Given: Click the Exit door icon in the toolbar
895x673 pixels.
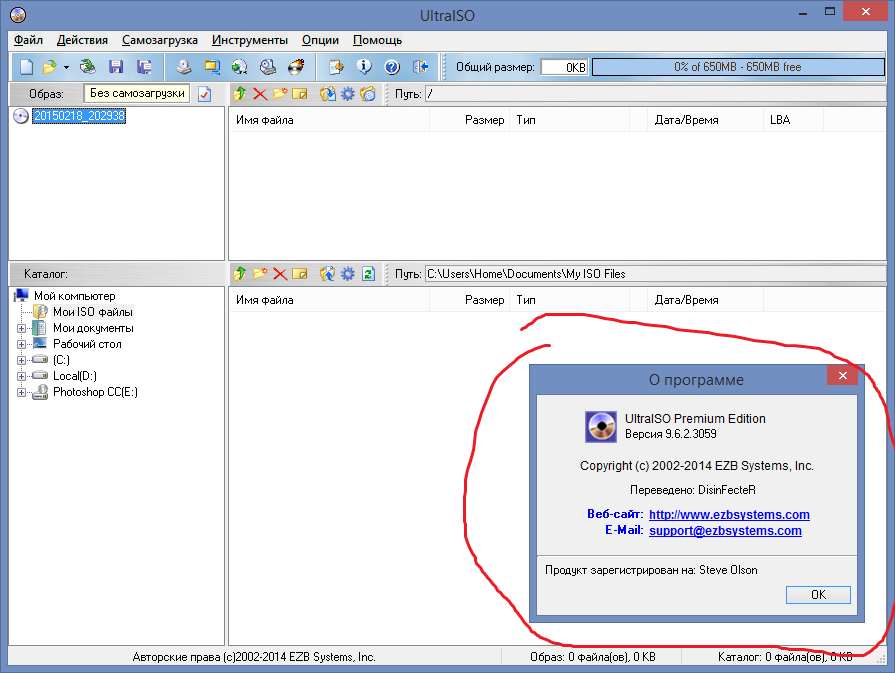Looking at the screenshot, I should pos(421,67).
